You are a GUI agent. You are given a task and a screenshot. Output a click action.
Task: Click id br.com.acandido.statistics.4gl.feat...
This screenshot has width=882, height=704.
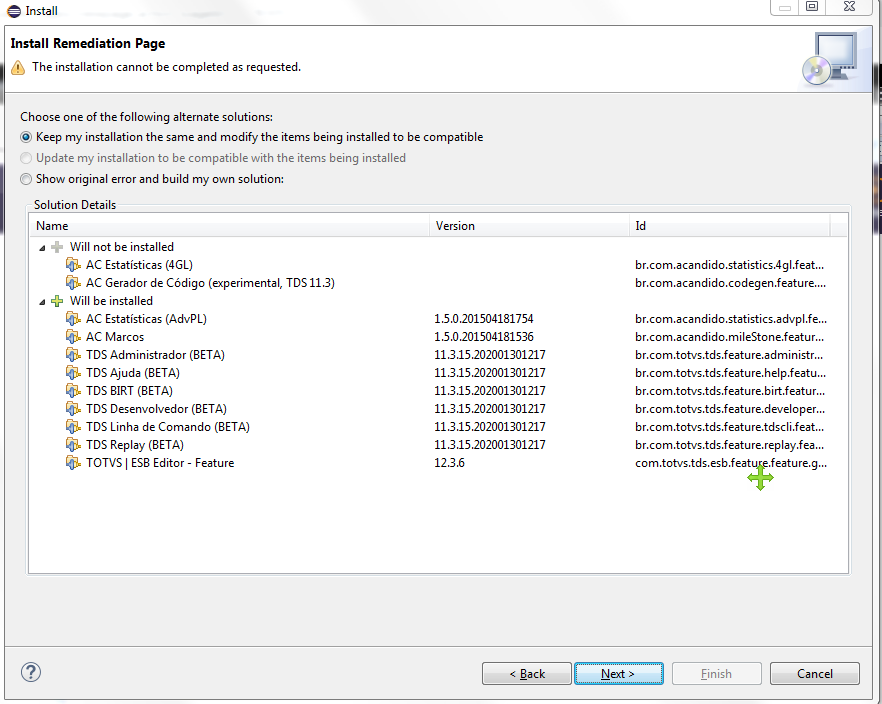pos(730,265)
